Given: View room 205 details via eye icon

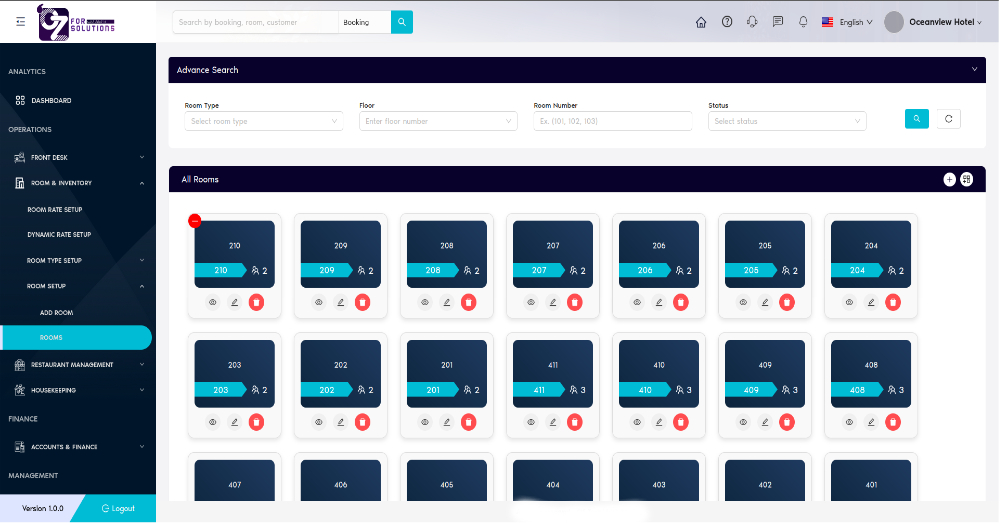Looking at the screenshot, I should [743, 301].
